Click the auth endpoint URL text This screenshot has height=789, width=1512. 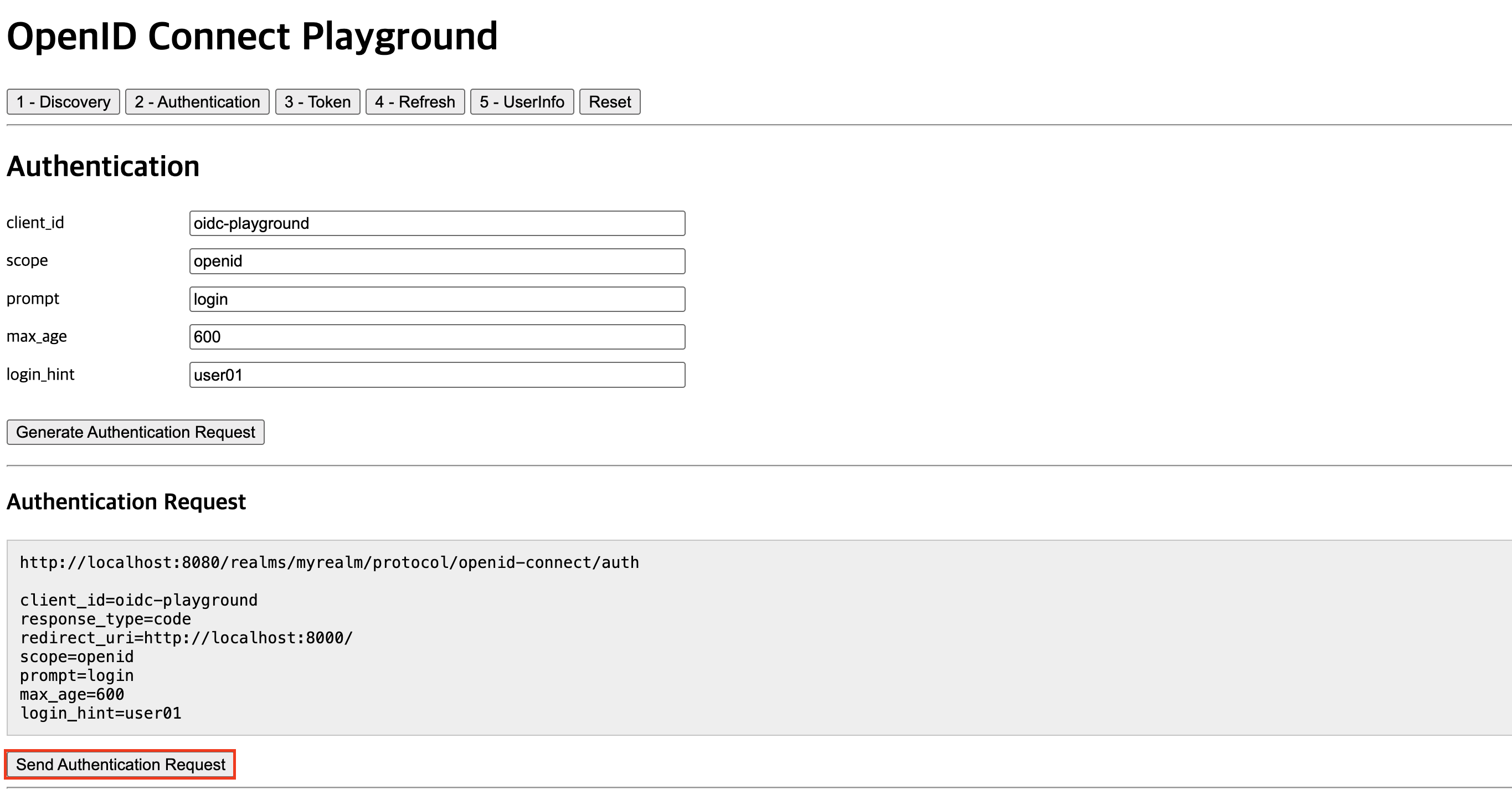tap(330, 562)
